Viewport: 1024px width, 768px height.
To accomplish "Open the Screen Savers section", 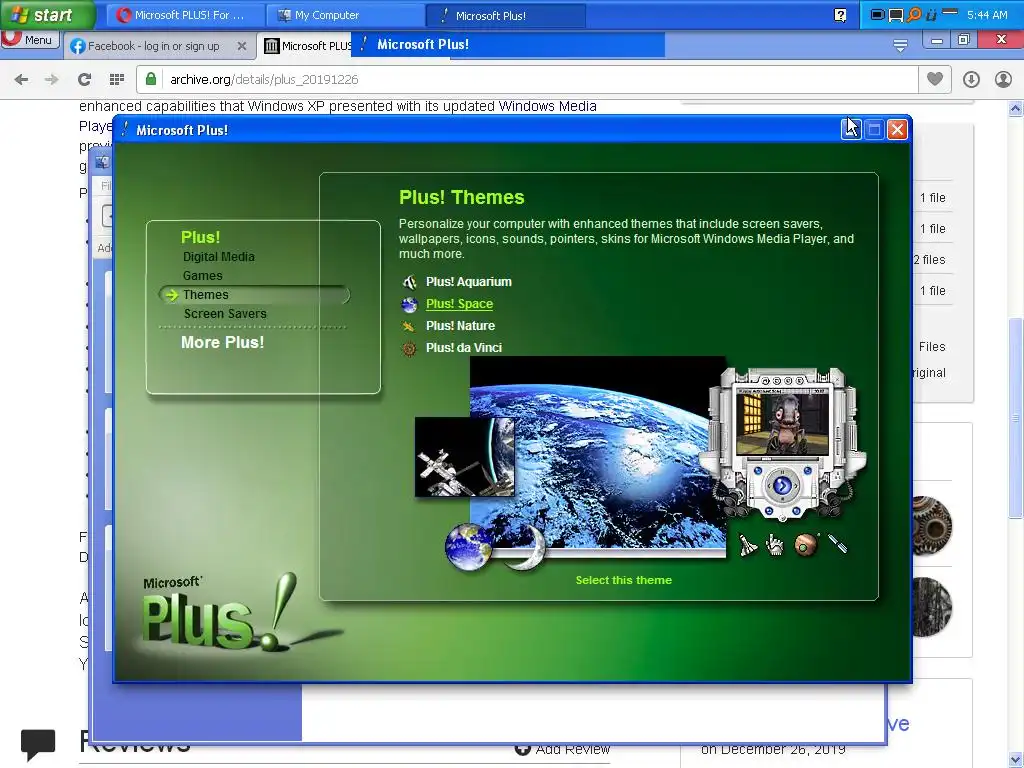I will (225, 313).
